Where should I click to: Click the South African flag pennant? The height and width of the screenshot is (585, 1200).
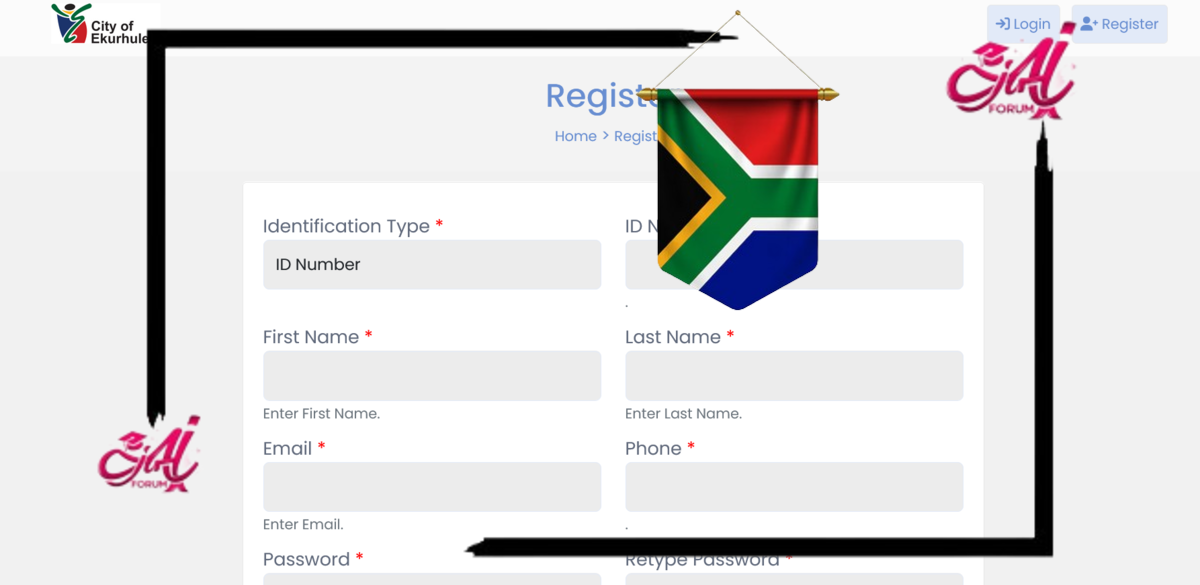click(738, 195)
